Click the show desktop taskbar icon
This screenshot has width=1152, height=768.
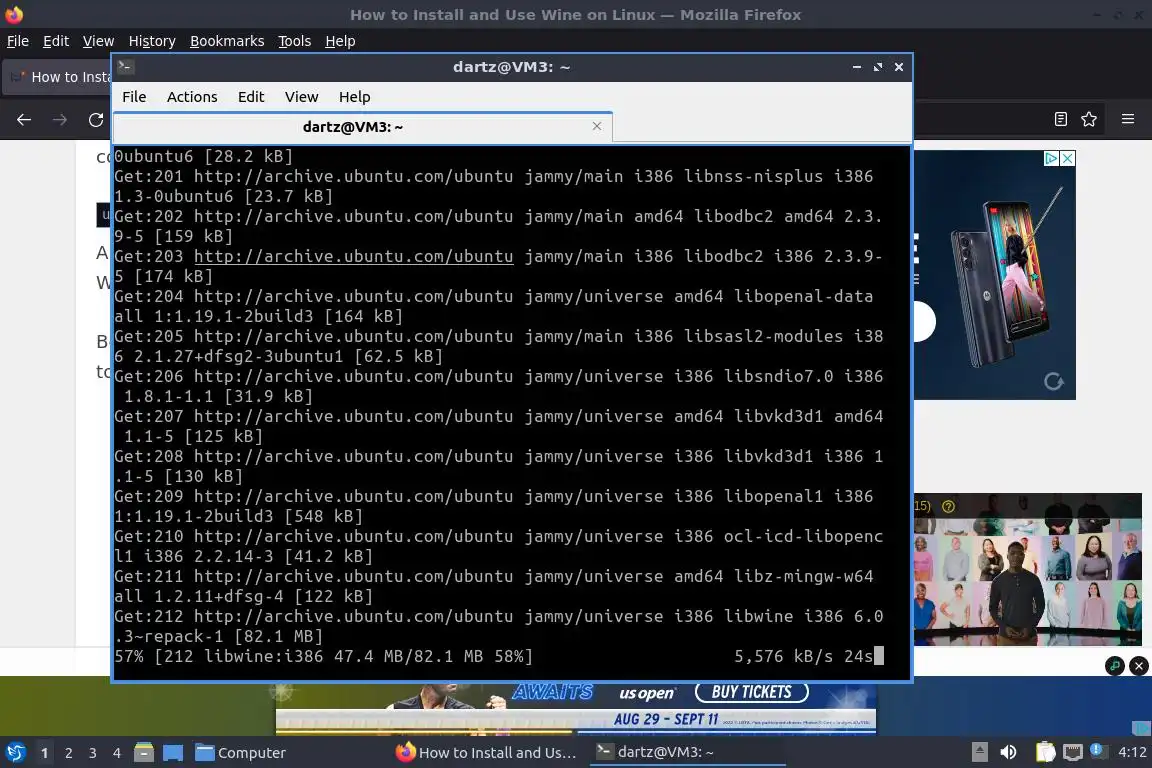pos(173,753)
